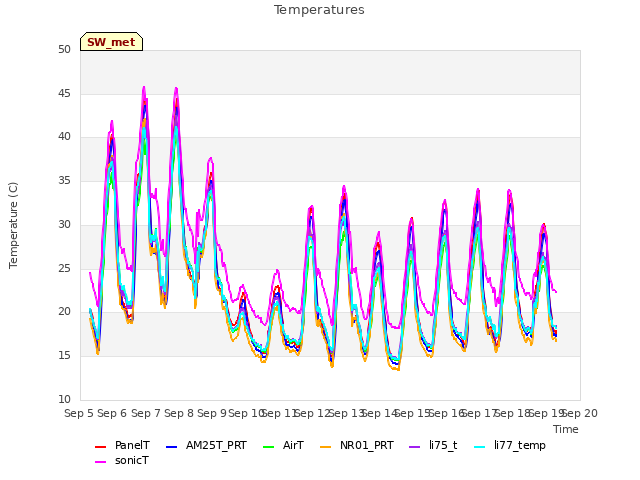Click the 35 y-axis tick label

pos(64,180)
